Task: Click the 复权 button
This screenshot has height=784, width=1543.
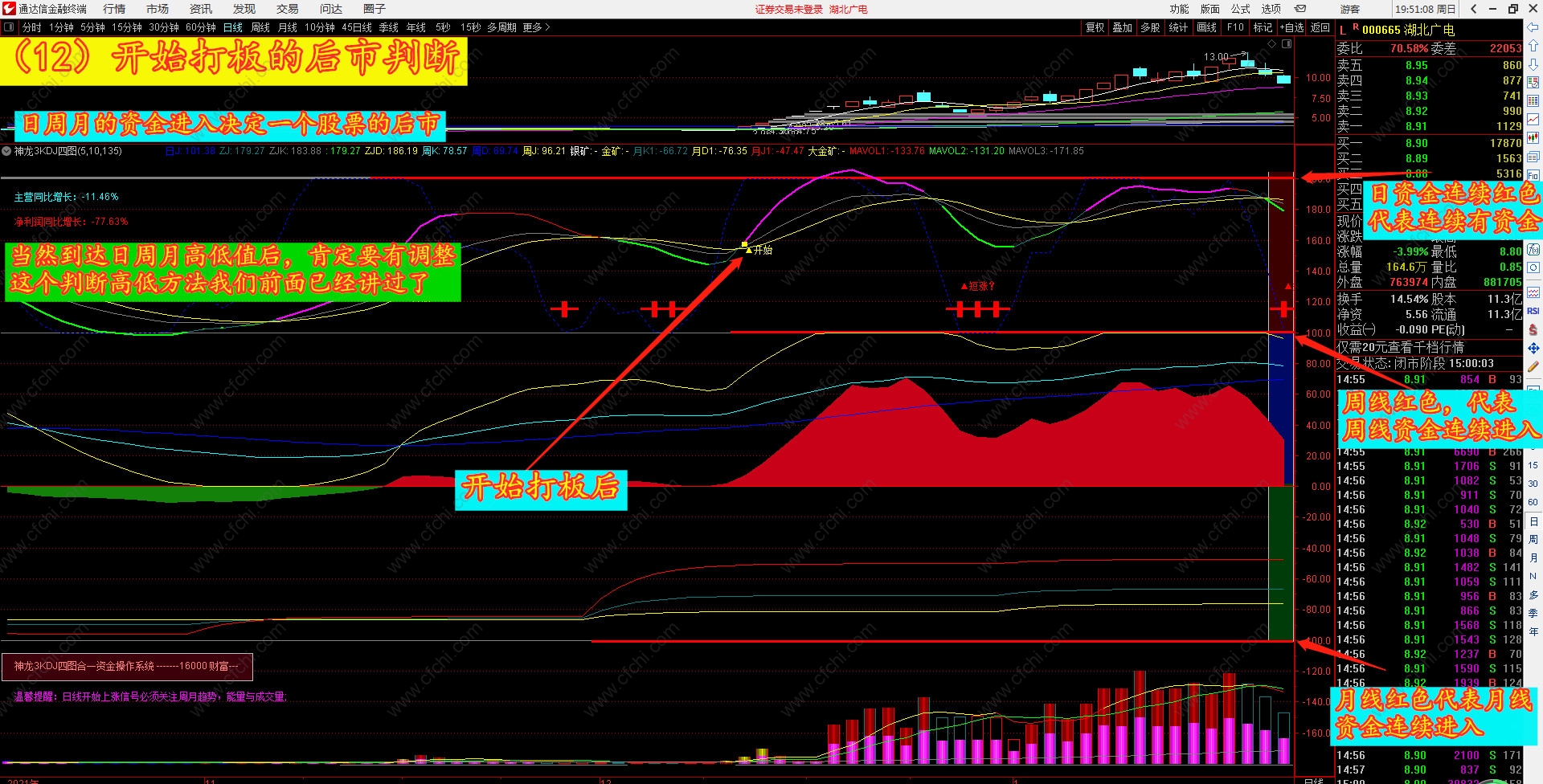Action: [x=1095, y=27]
